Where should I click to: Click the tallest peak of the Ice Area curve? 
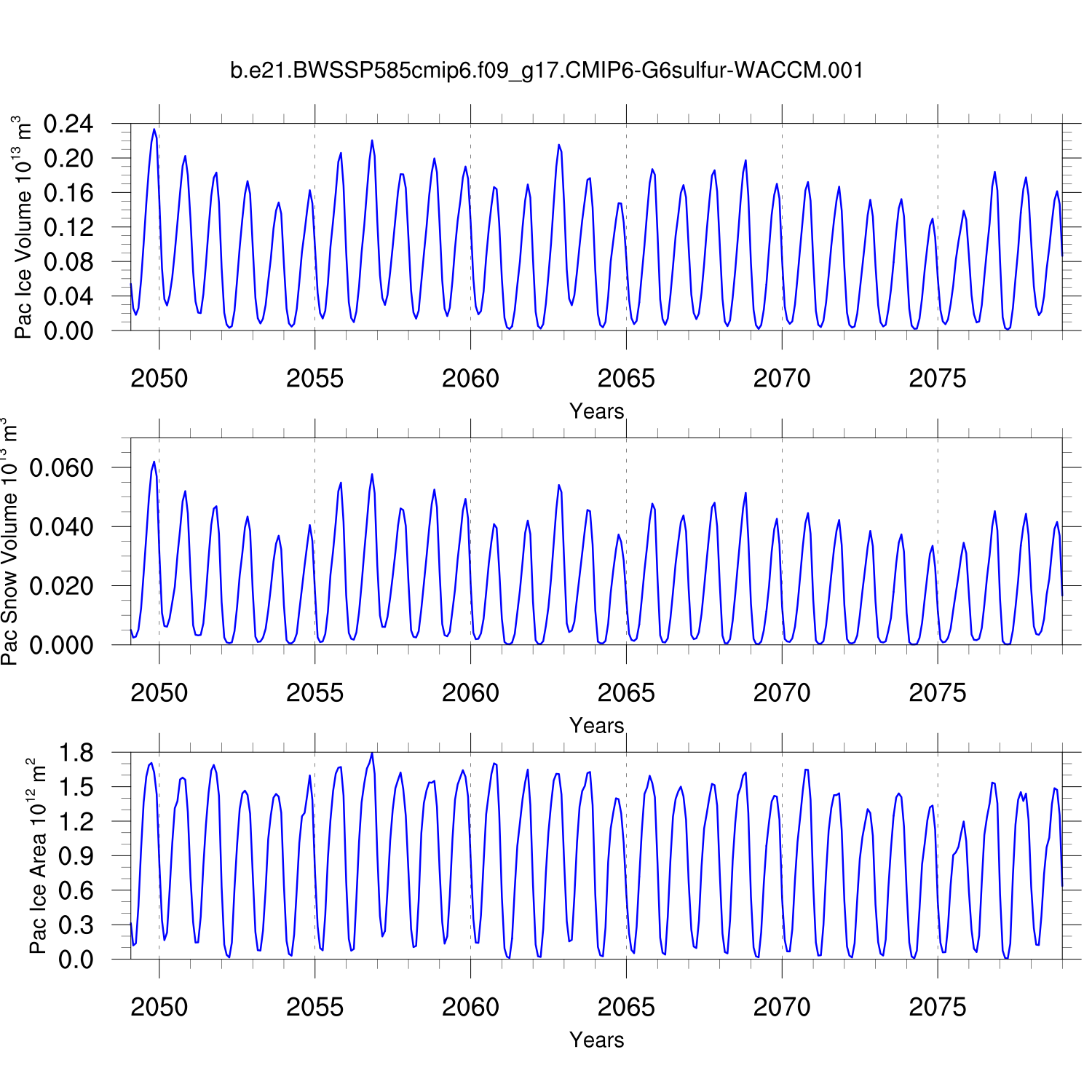point(372,754)
